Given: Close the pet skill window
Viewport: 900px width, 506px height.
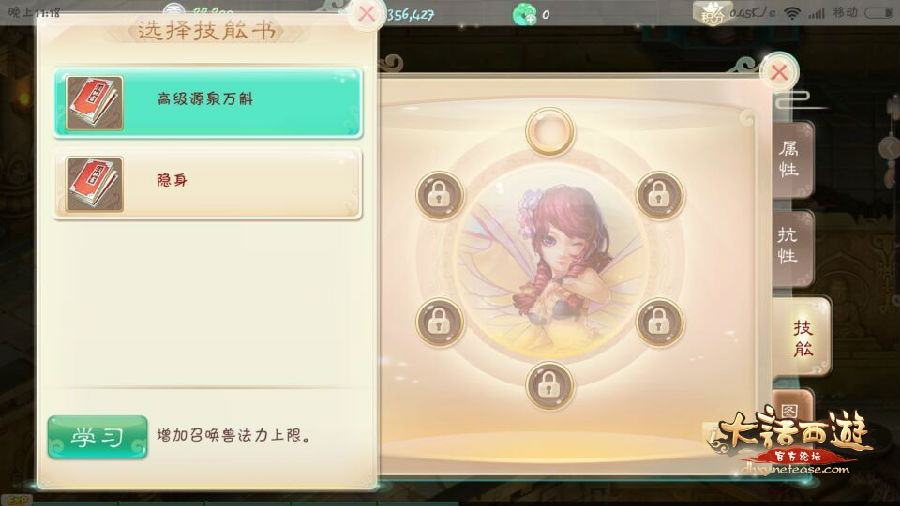Looking at the screenshot, I should click(779, 72).
